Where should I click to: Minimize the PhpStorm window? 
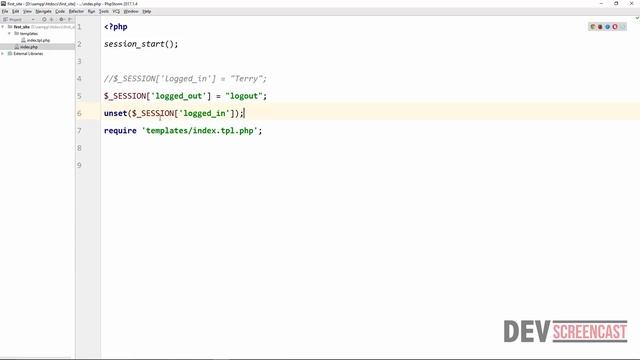(601, 4)
